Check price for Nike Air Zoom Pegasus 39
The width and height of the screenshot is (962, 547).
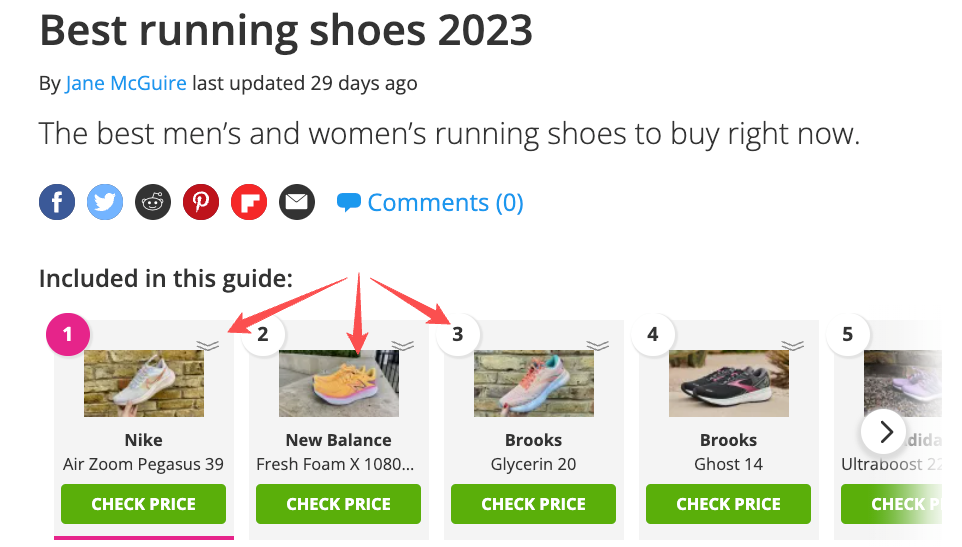144,504
